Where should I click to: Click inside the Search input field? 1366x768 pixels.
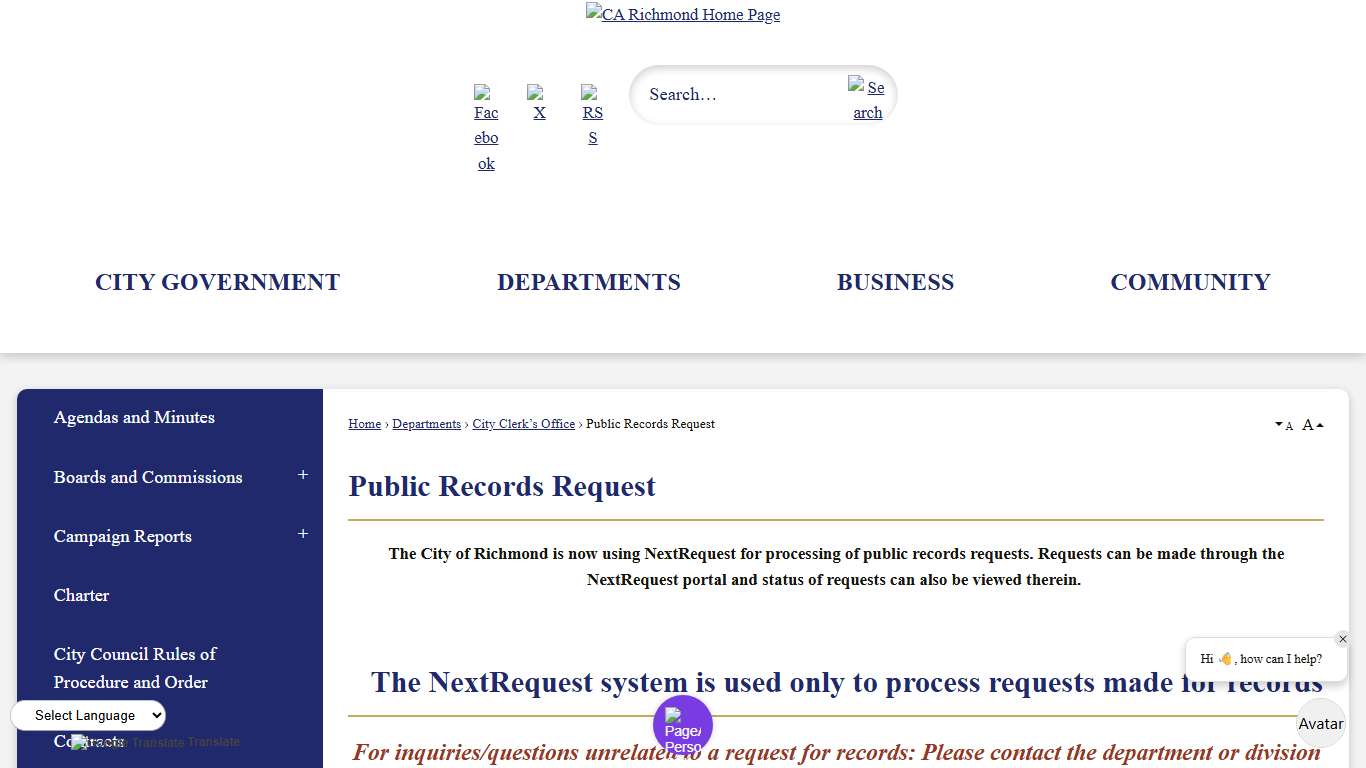(740, 94)
